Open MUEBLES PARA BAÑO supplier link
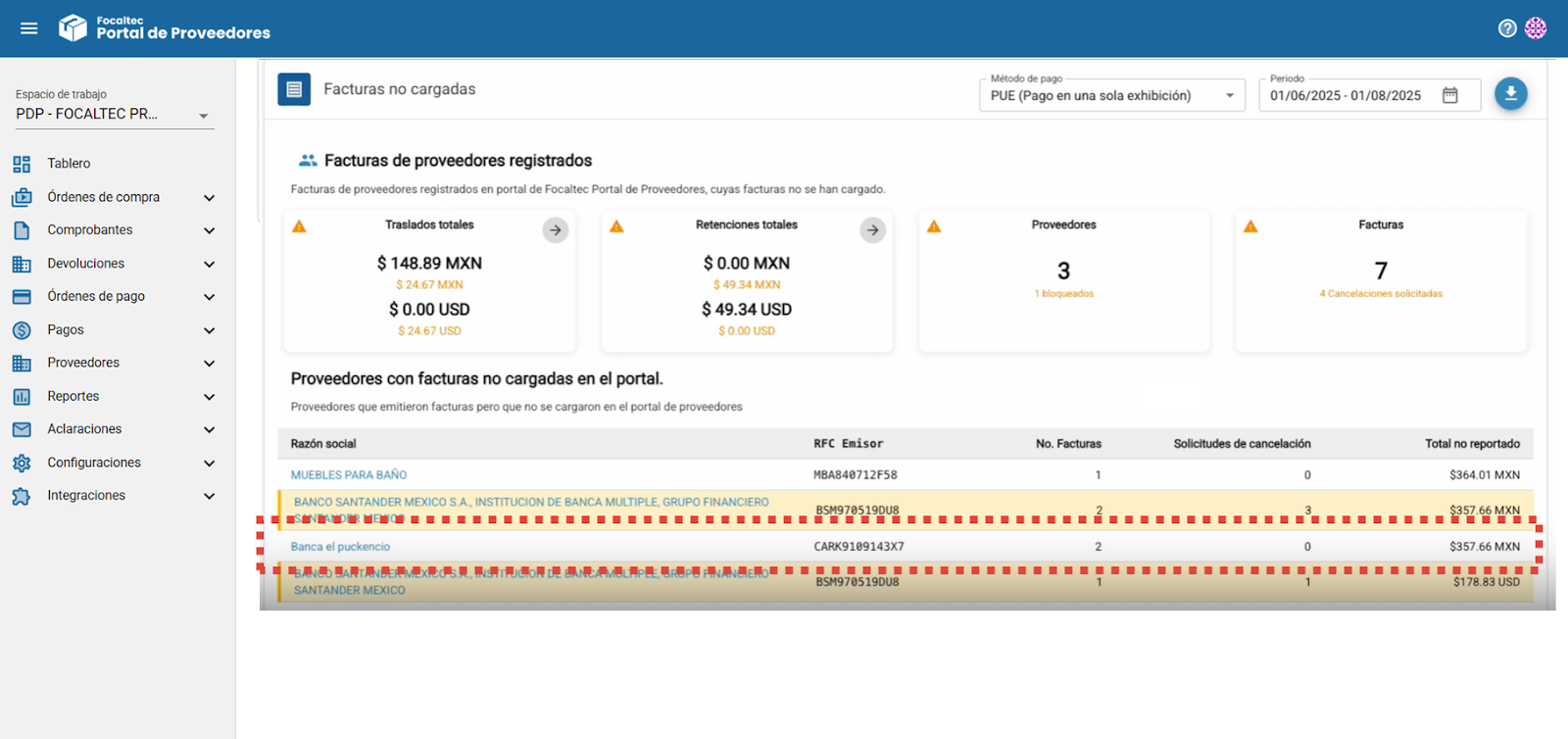 [349, 474]
